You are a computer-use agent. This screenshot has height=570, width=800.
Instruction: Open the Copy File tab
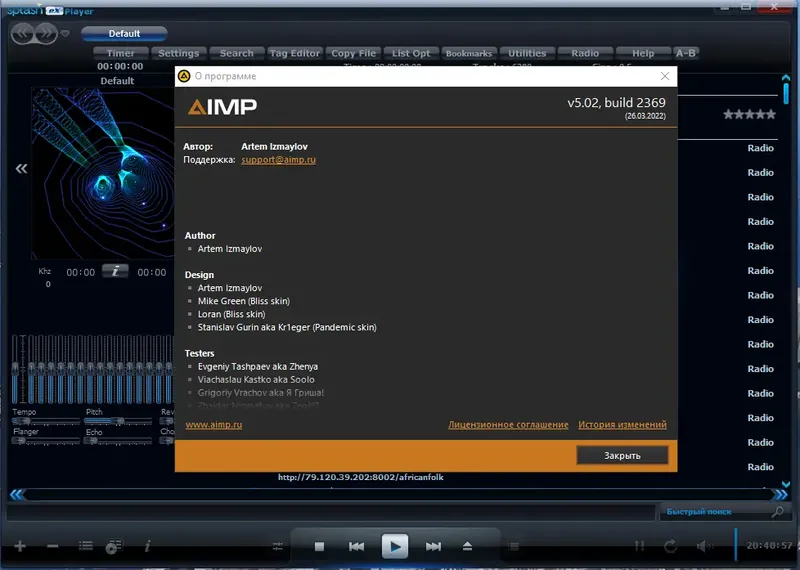click(x=353, y=53)
